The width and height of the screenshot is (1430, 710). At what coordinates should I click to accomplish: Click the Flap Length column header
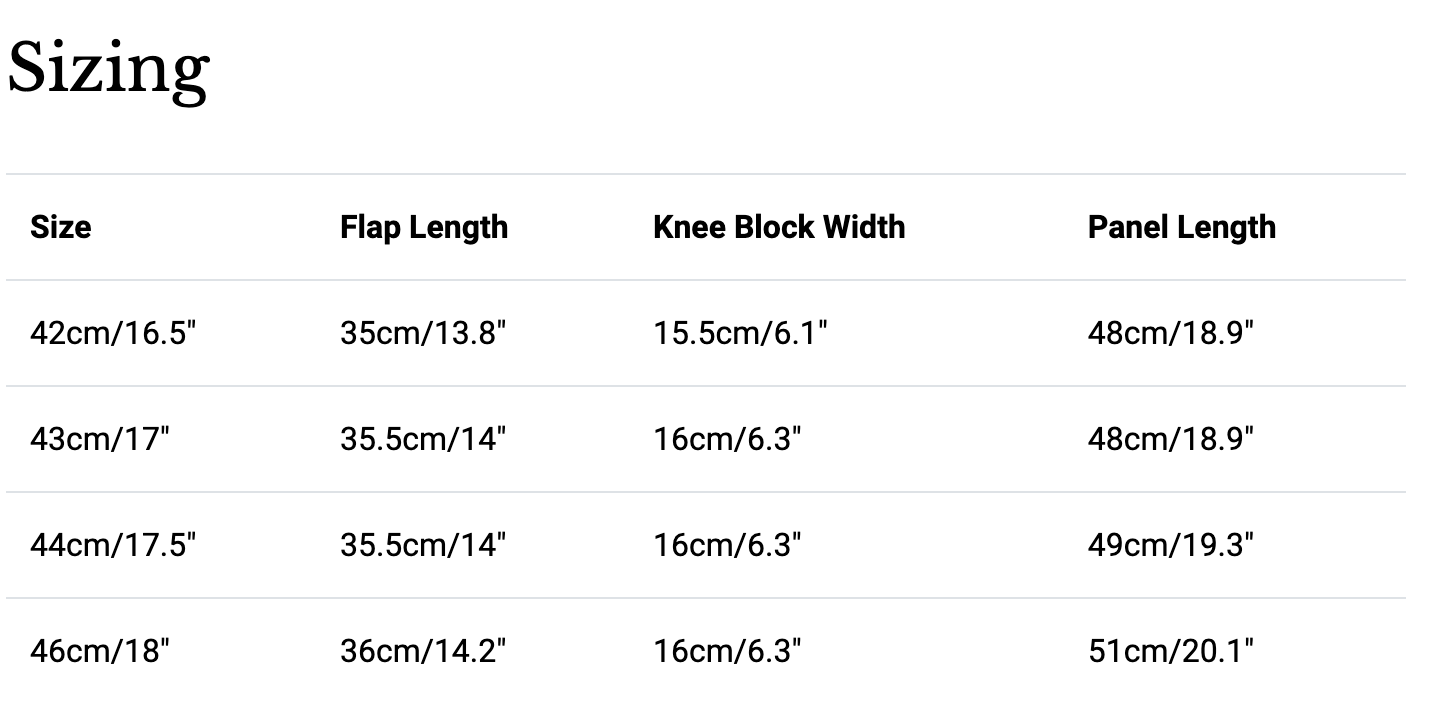point(424,227)
